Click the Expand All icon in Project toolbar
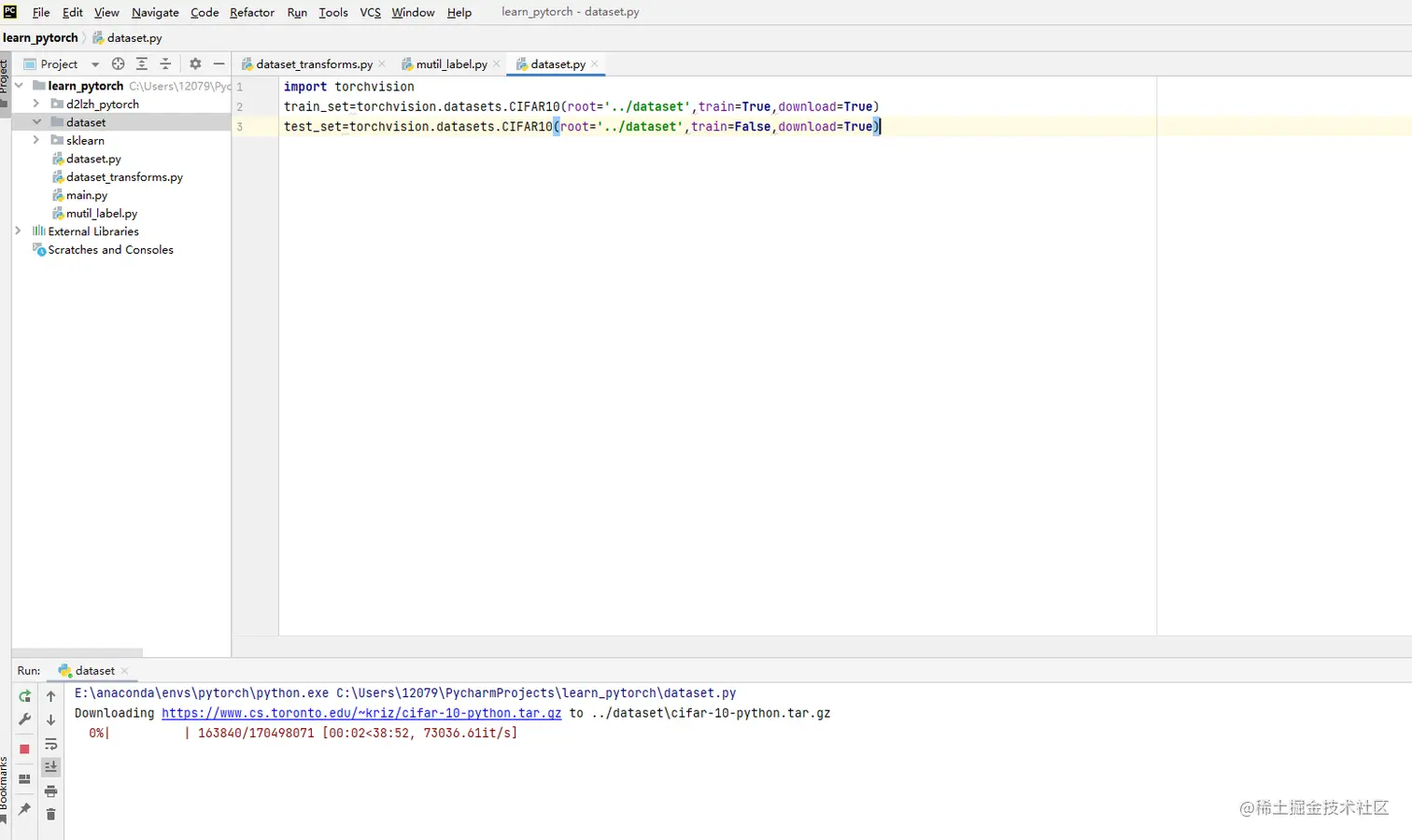Screen dimensions: 1412x840 [x=142, y=63]
